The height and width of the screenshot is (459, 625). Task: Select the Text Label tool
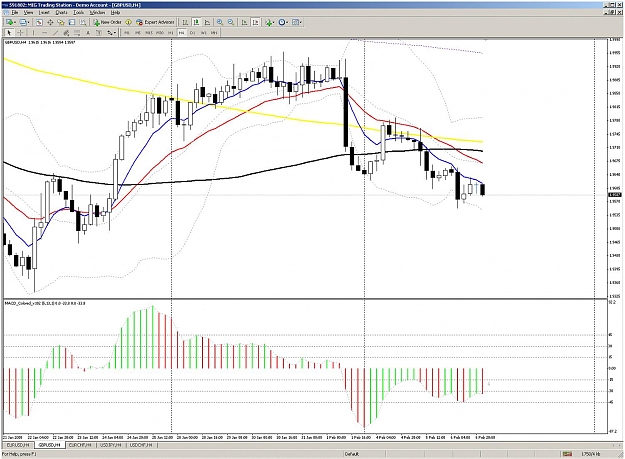click(98, 33)
